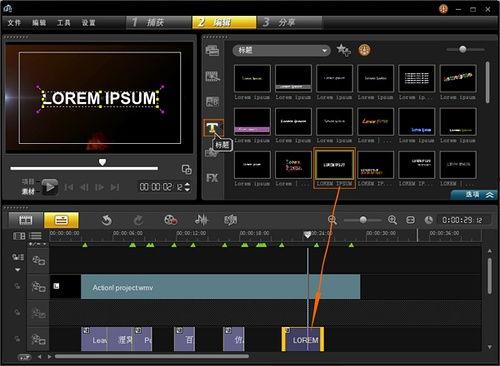
Task: Open the 标题 category dropdown
Action: [281, 50]
